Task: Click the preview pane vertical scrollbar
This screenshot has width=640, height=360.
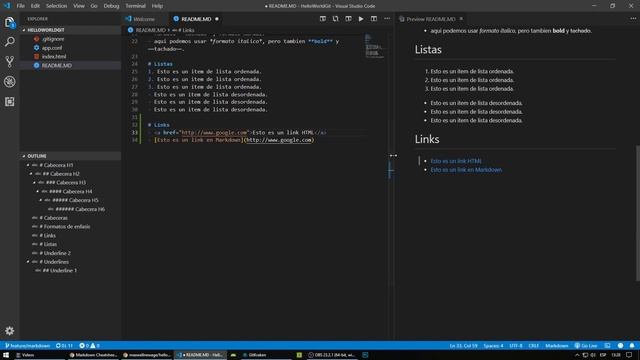Action: 638,213
